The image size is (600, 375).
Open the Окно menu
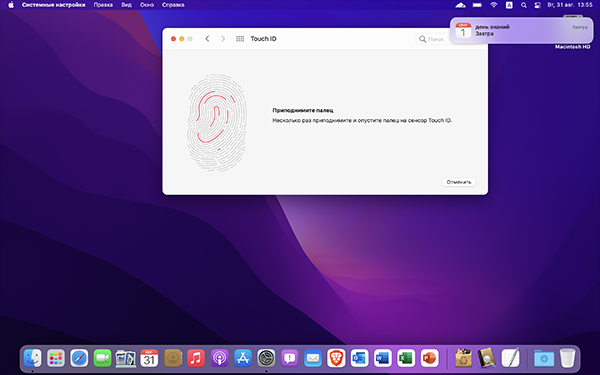147,5
